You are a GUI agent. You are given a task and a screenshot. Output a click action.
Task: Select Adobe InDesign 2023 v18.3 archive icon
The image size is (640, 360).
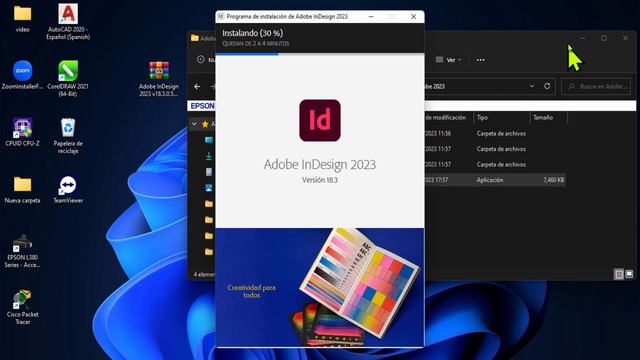pyautogui.click(x=159, y=79)
